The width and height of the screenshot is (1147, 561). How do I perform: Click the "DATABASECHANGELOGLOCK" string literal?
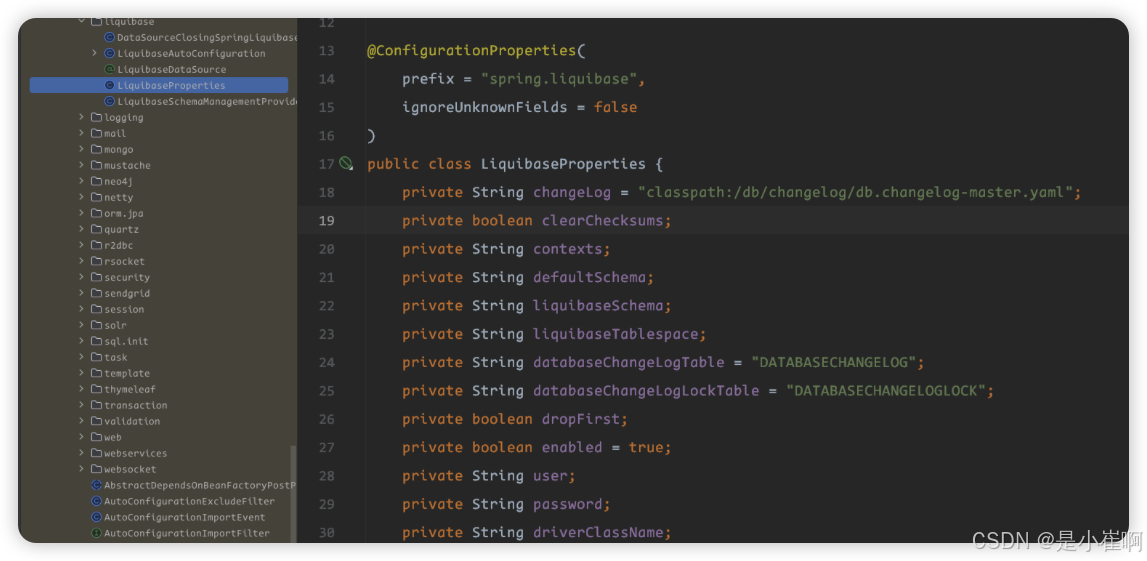point(887,391)
